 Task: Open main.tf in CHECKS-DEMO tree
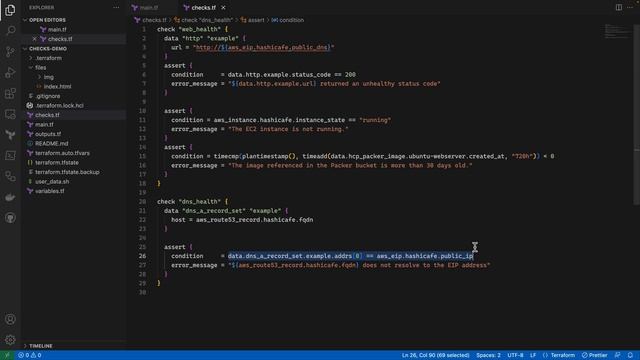44,124
